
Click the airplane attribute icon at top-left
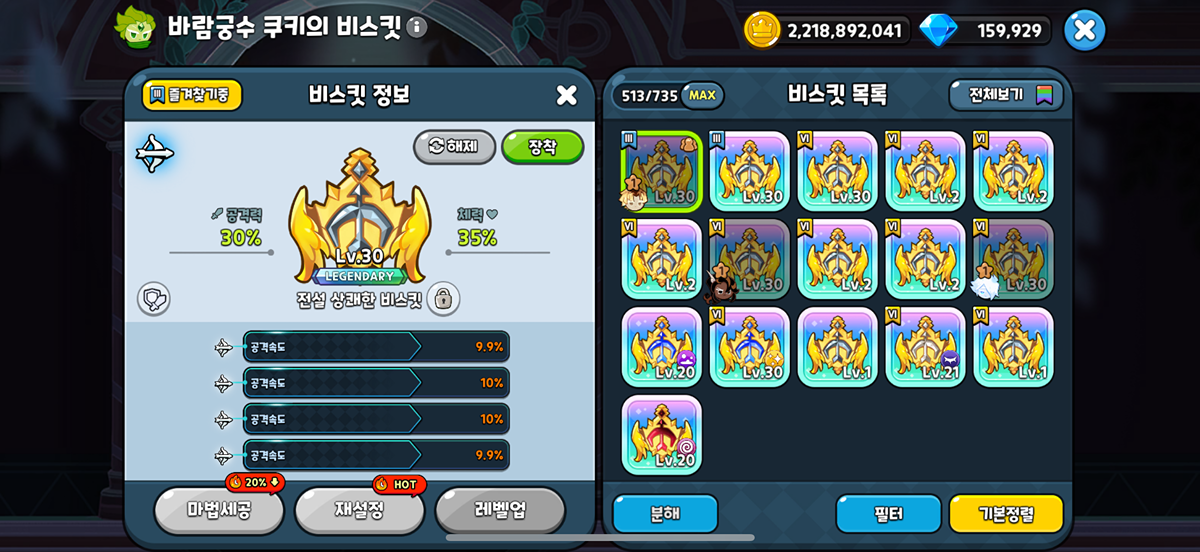point(155,153)
